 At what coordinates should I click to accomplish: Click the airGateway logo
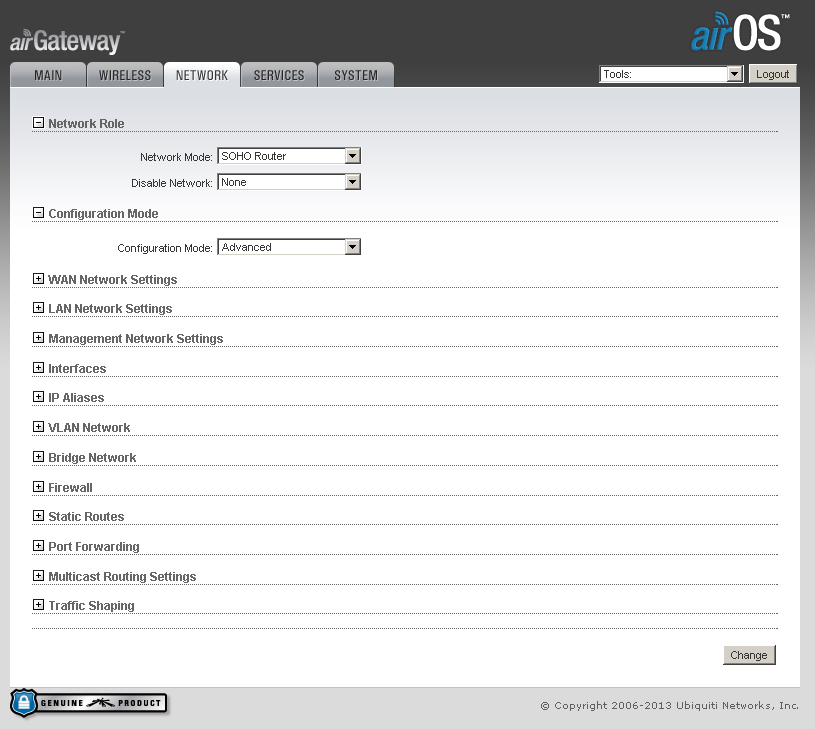click(64, 40)
